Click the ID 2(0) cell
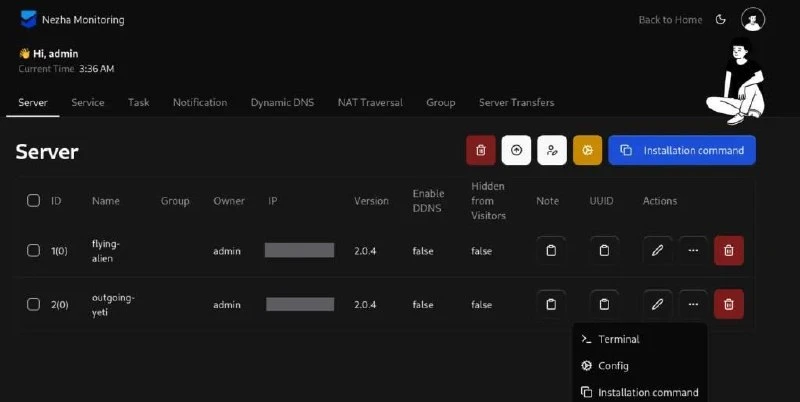The width and height of the screenshot is (800, 402). coord(60,305)
